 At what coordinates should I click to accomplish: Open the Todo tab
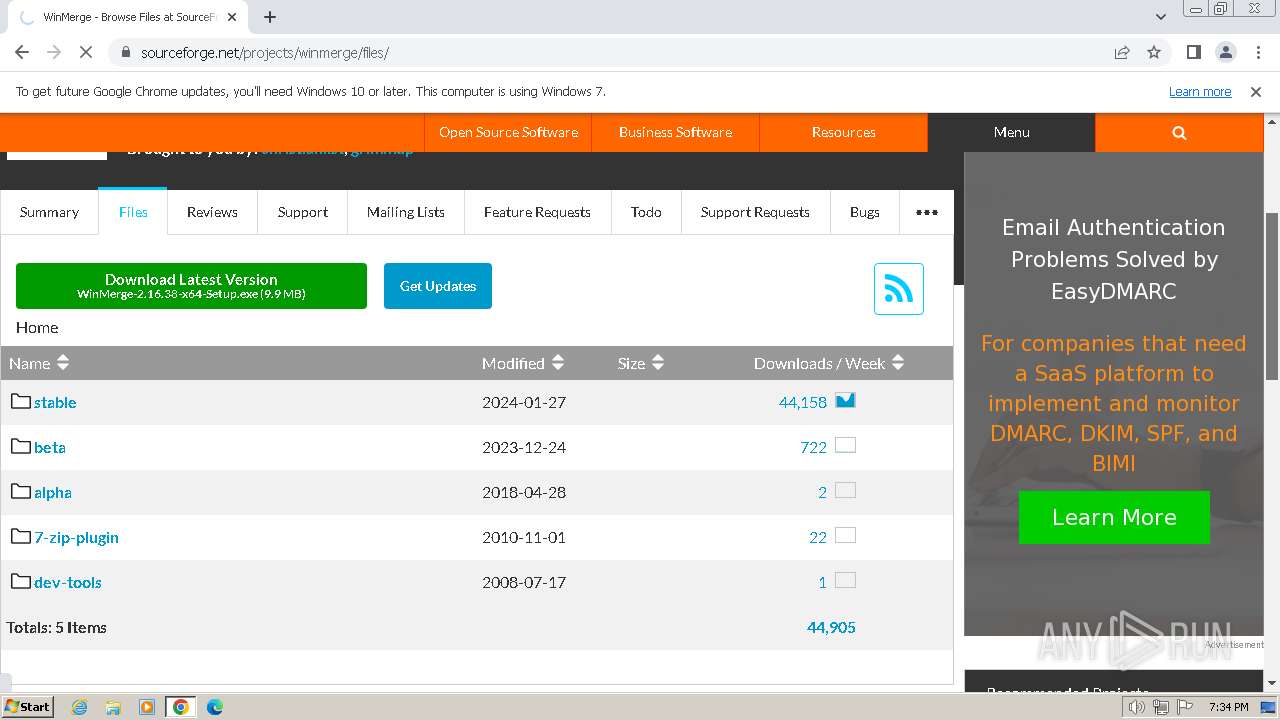pos(646,212)
